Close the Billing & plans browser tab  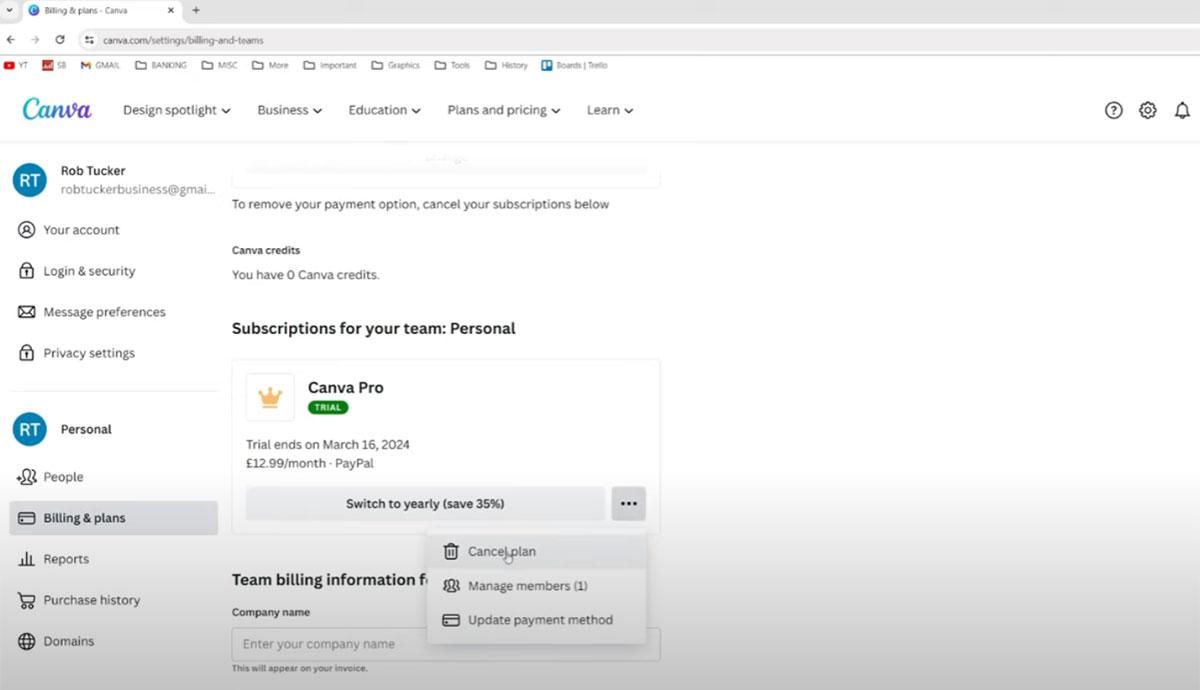(x=171, y=10)
